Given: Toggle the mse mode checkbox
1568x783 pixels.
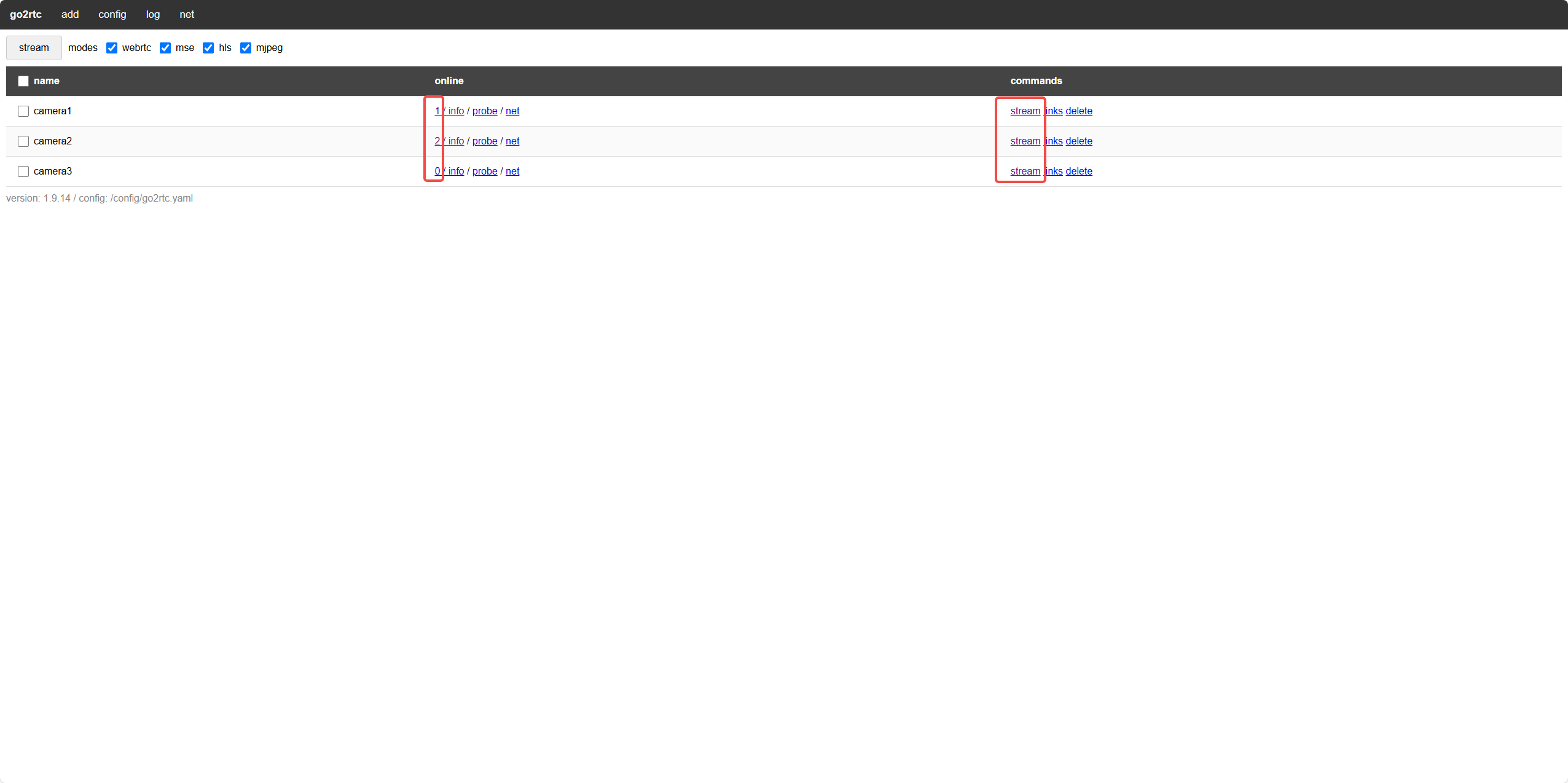Looking at the screenshot, I should pos(165,48).
